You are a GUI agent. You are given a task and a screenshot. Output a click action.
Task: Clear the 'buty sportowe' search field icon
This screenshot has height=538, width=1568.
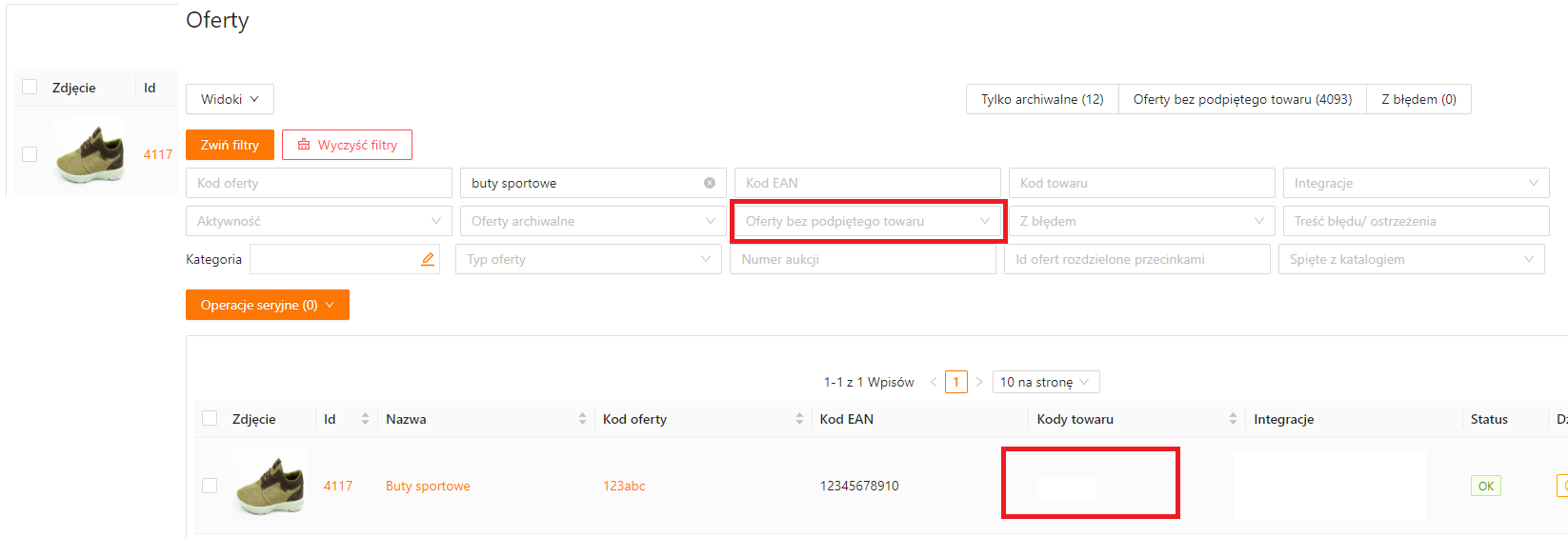[x=710, y=183]
